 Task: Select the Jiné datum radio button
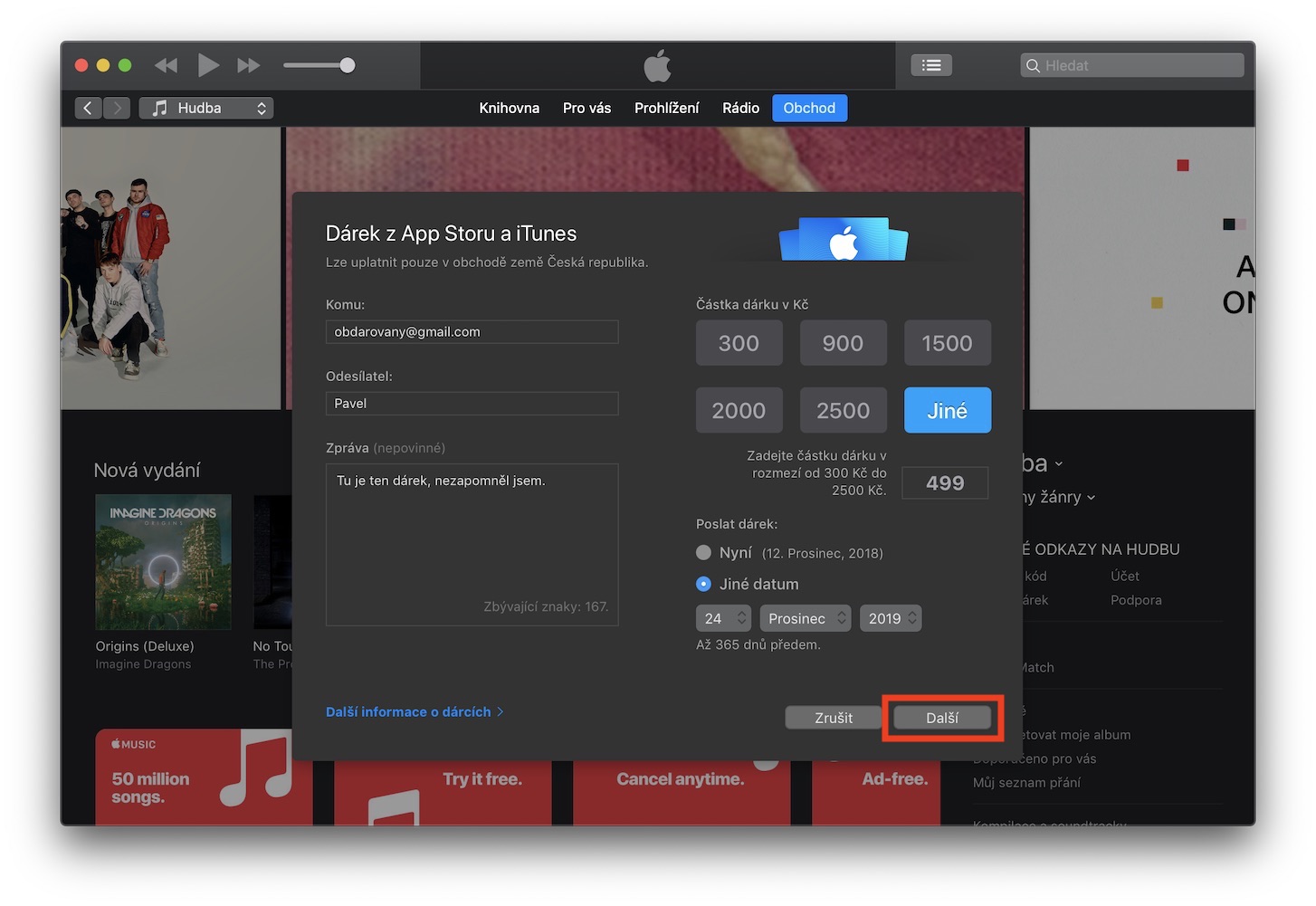[x=703, y=584]
